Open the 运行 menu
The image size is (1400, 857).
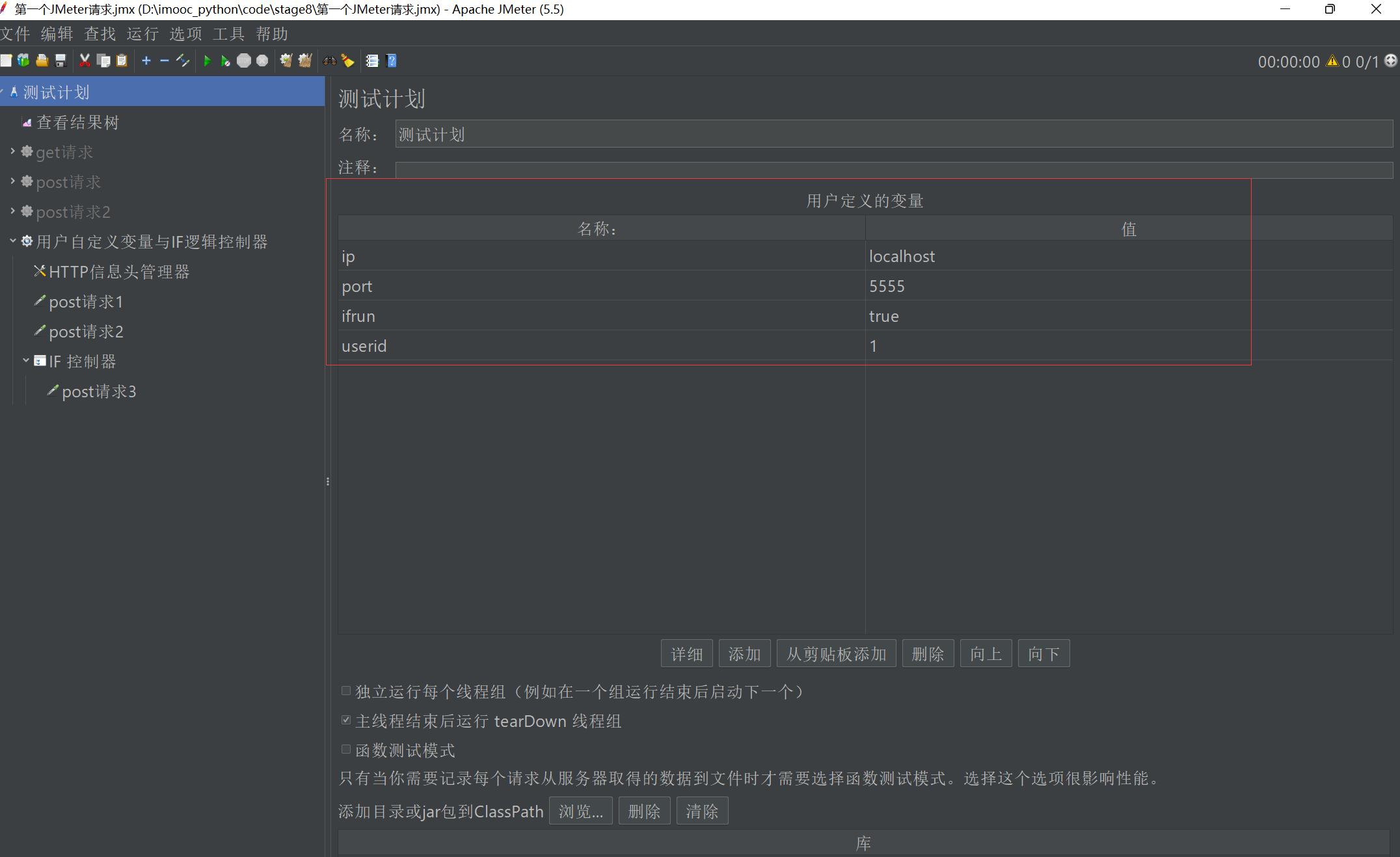point(142,34)
